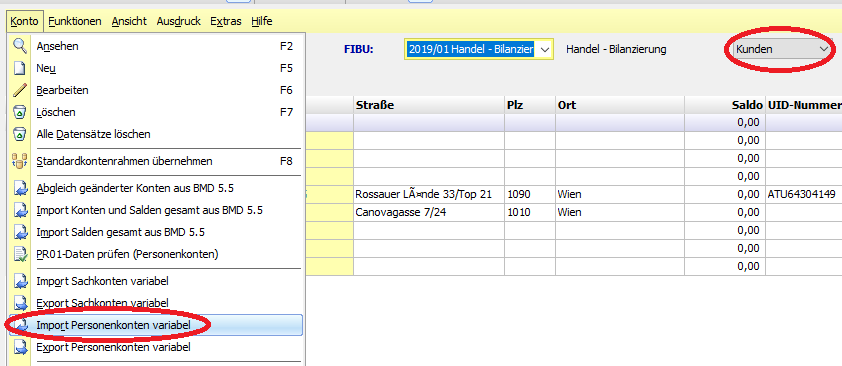The height and width of the screenshot is (366, 842).
Task: Expand the Kunden account type dropdown
Action: tap(823, 49)
